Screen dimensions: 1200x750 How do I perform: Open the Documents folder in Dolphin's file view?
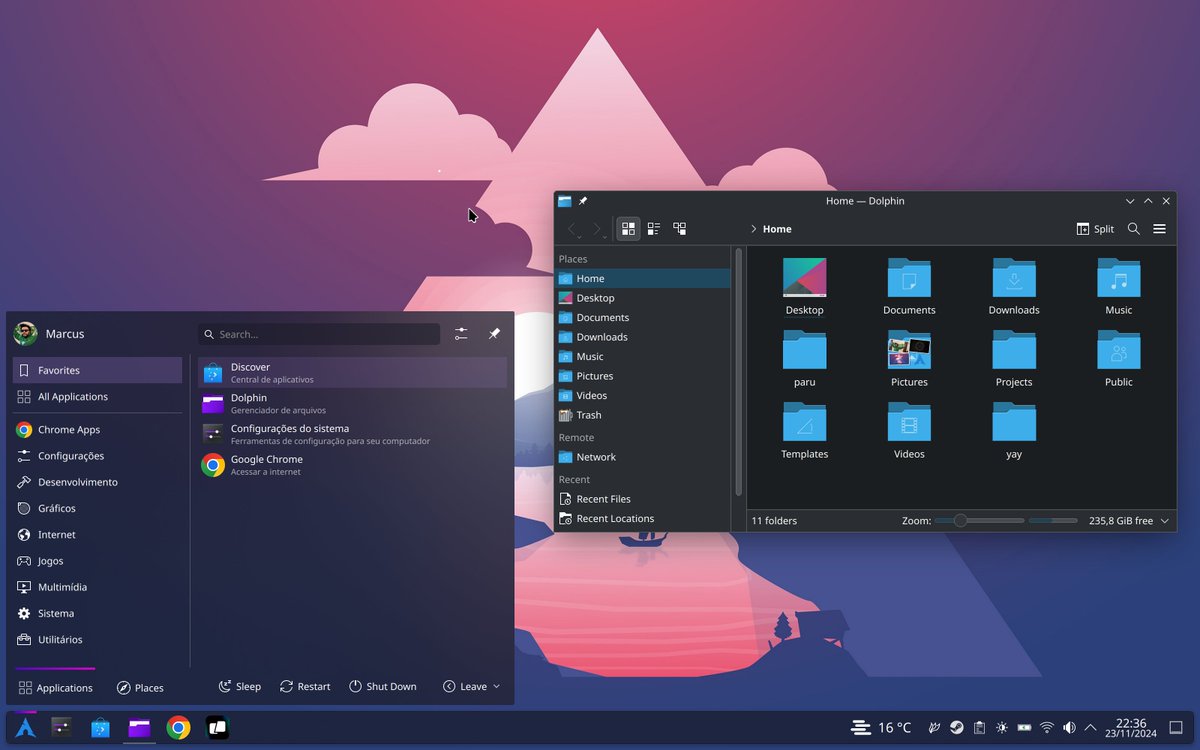909,287
